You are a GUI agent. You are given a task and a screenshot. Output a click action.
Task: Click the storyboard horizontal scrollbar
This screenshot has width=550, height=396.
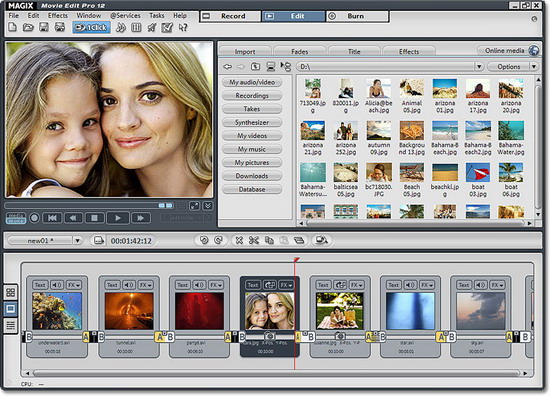click(276, 374)
